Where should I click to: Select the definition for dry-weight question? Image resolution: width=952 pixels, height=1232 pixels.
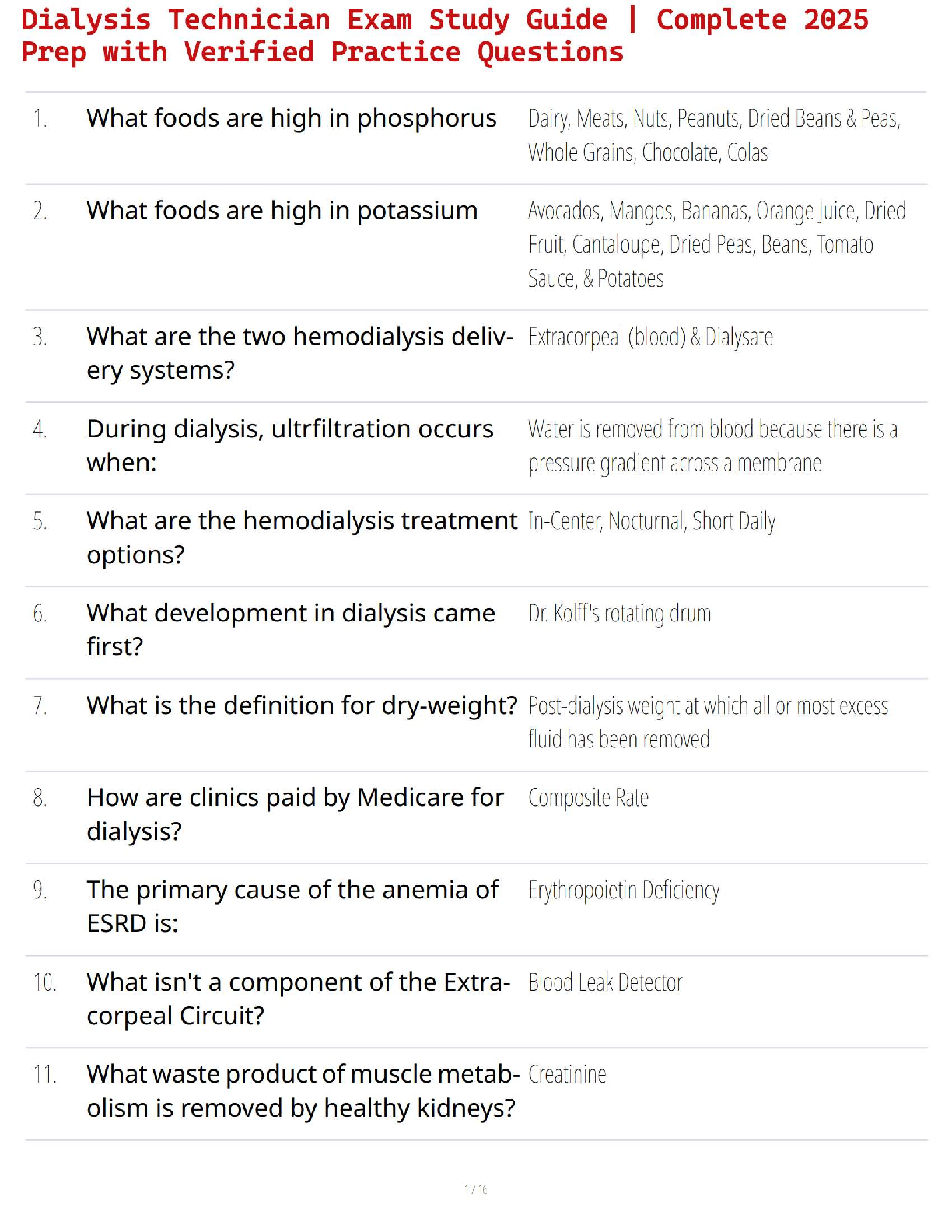[301, 705]
